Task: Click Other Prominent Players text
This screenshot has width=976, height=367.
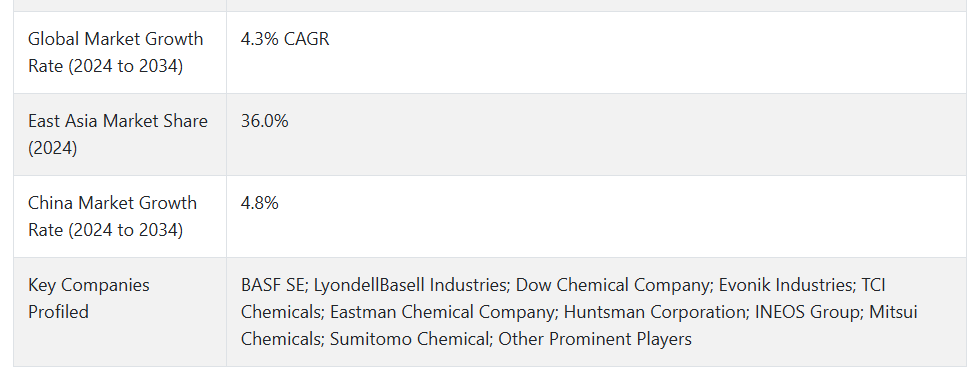Action: tap(595, 339)
